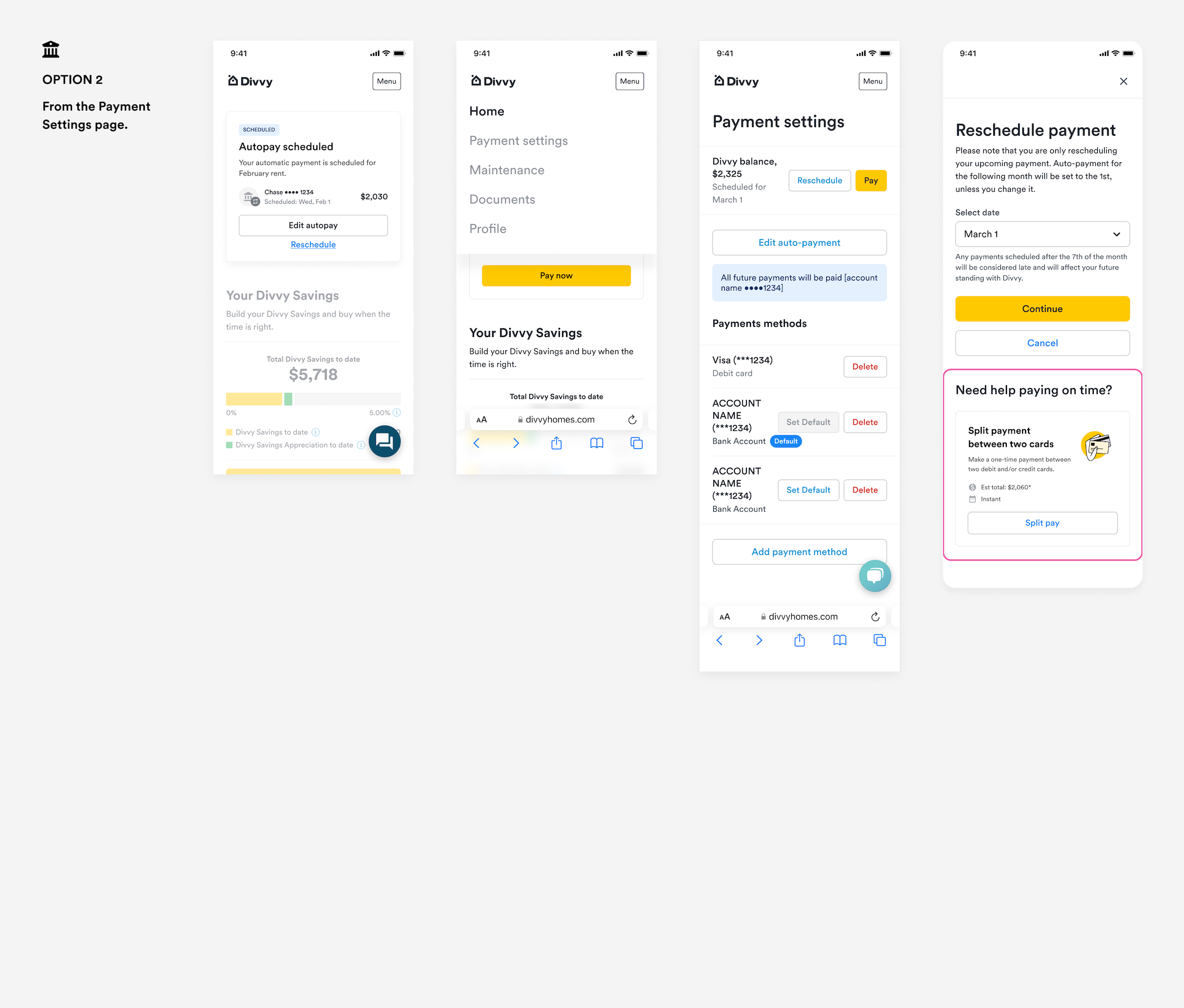This screenshot has height=1008, width=1184.
Task: Click the Cancel button
Action: [1042, 343]
